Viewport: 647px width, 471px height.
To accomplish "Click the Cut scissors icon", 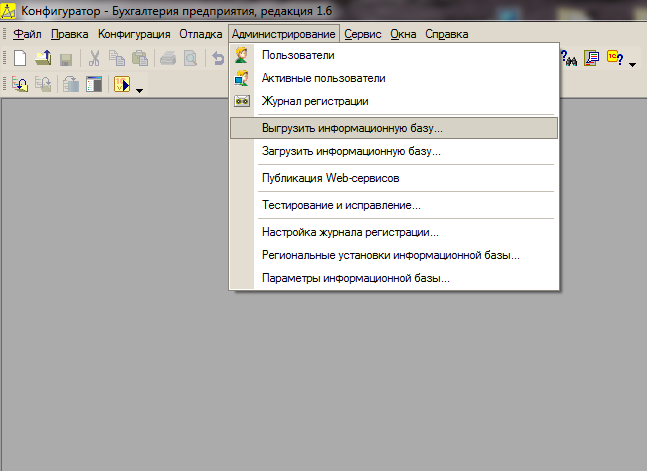I will pyautogui.click(x=94, y=58).
